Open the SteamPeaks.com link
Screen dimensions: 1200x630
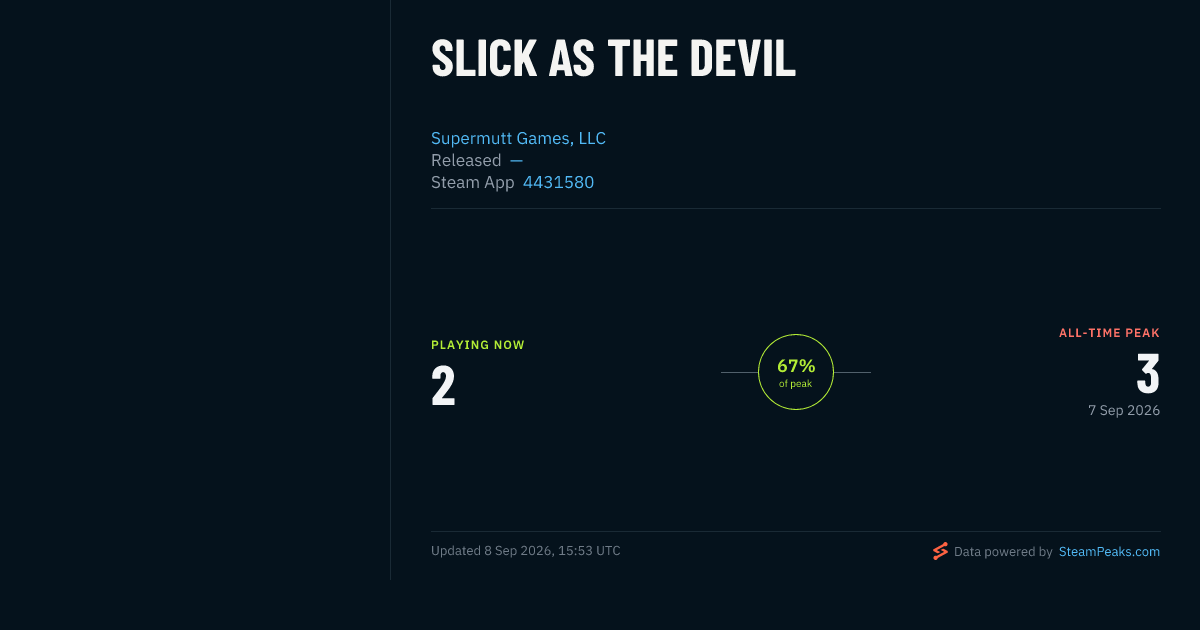(1109, 551)
